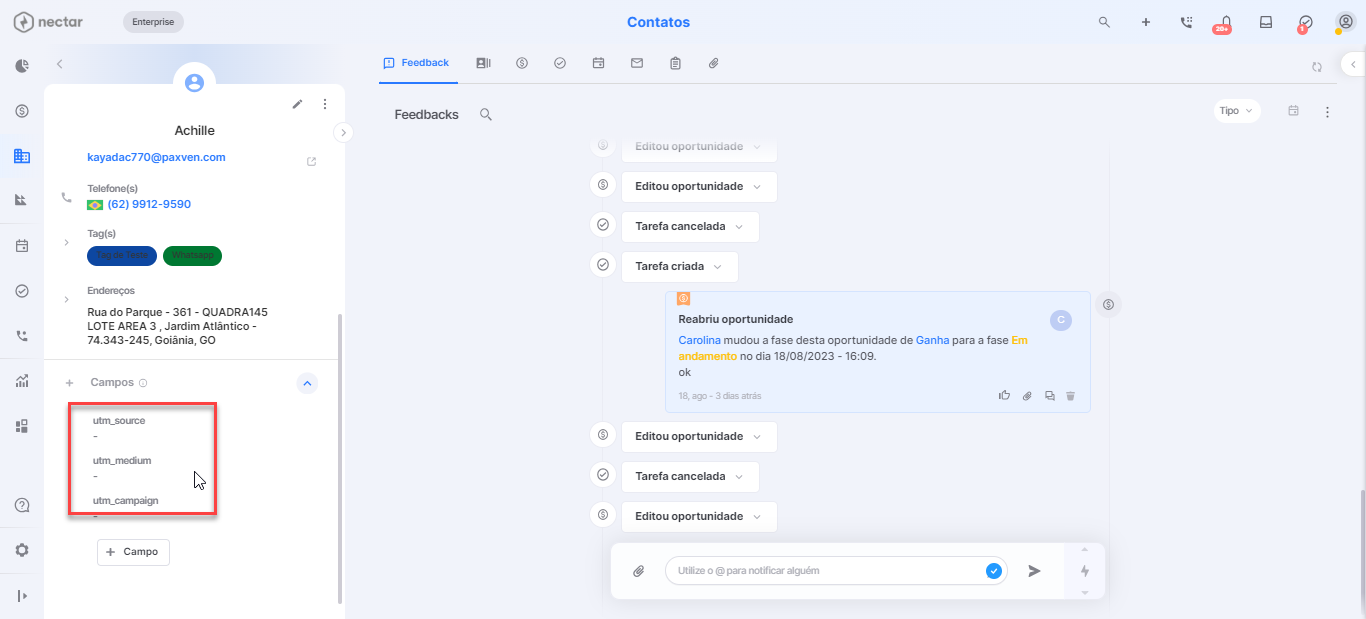Screen dimensions: 1366x619
Task: Open the pie chart dashboard in sidebar
Action: coord(22,66)
